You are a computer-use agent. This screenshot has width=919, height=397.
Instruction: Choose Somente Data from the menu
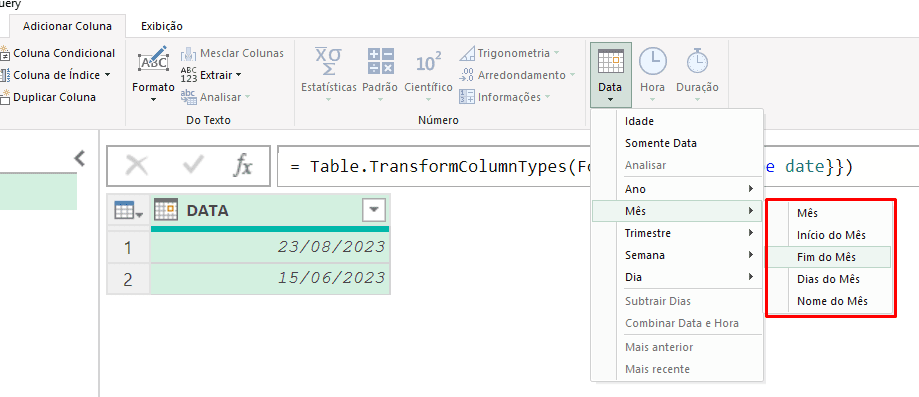[677, 143]
